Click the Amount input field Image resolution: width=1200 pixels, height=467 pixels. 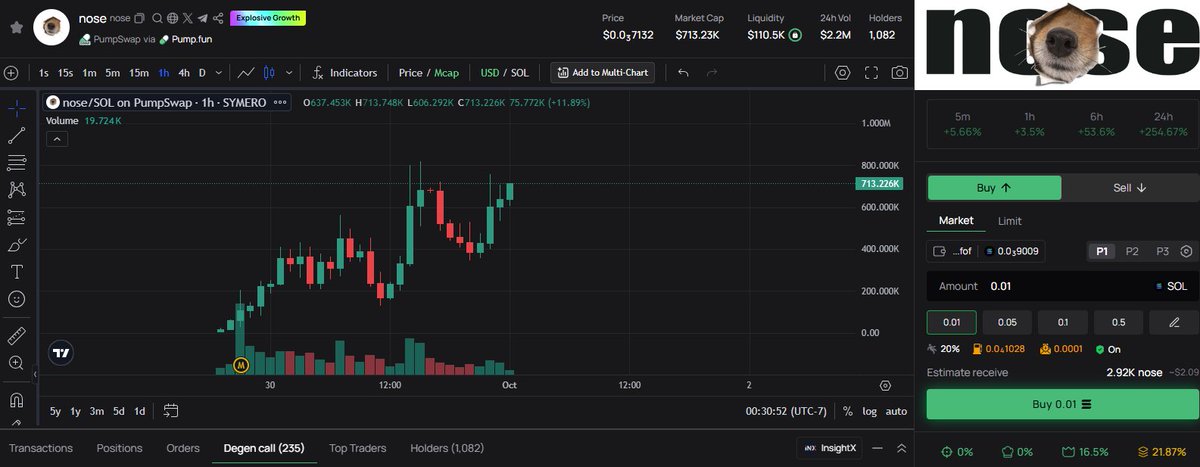tap(1061, 286)
